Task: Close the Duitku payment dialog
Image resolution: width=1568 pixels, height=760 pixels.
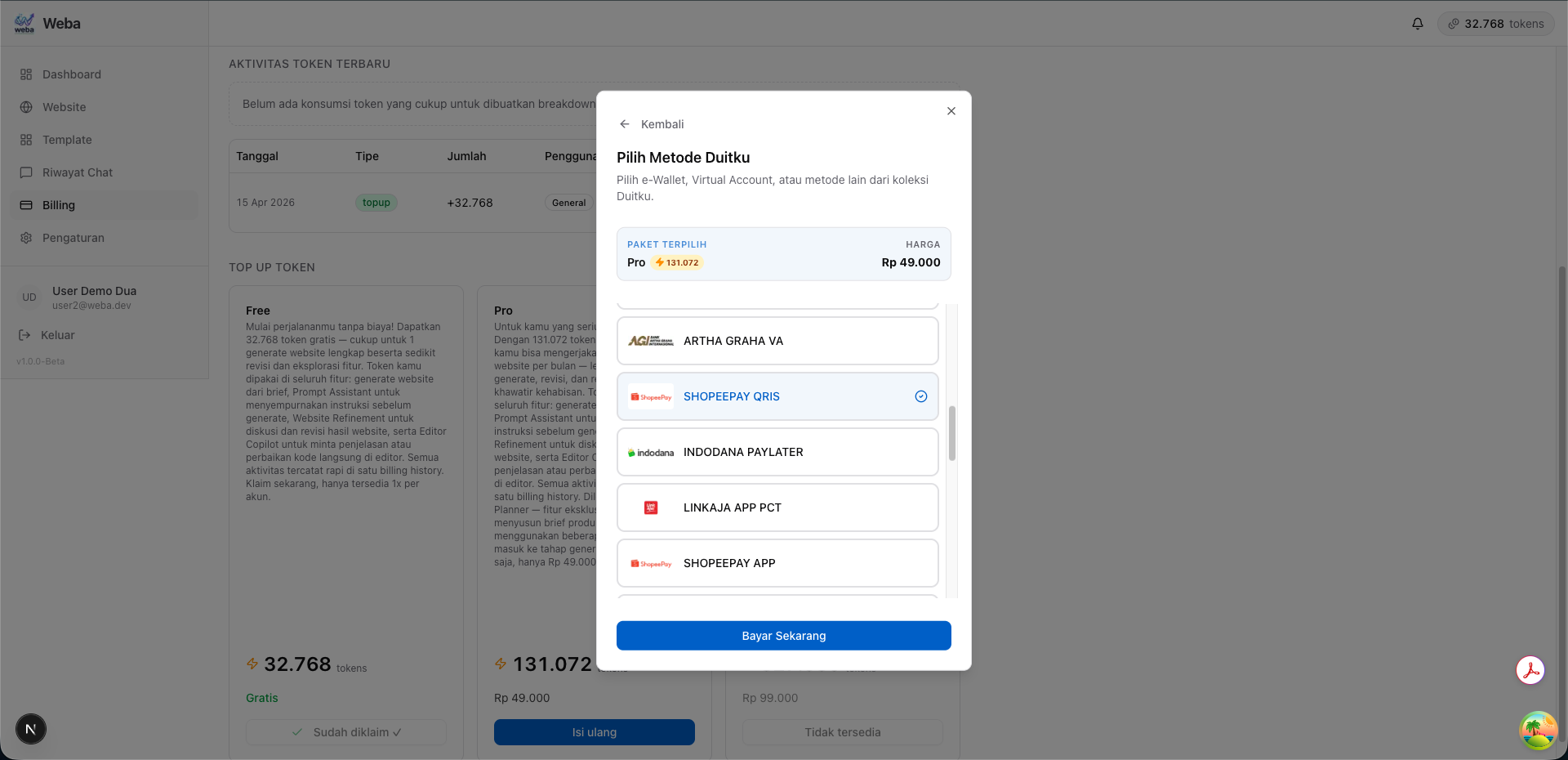Action: pyautogui.click(x=951, y=111)
